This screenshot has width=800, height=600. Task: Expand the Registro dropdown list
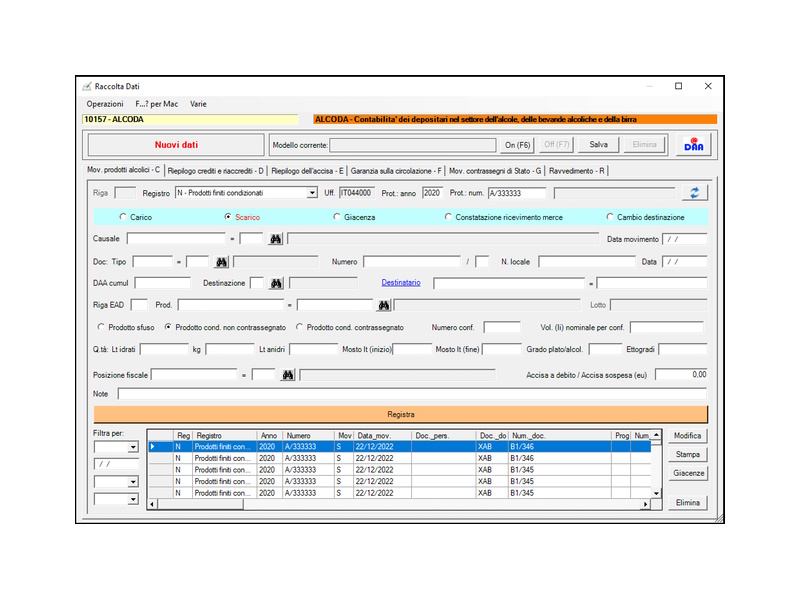pyautogui.click(x=312, y=193)
